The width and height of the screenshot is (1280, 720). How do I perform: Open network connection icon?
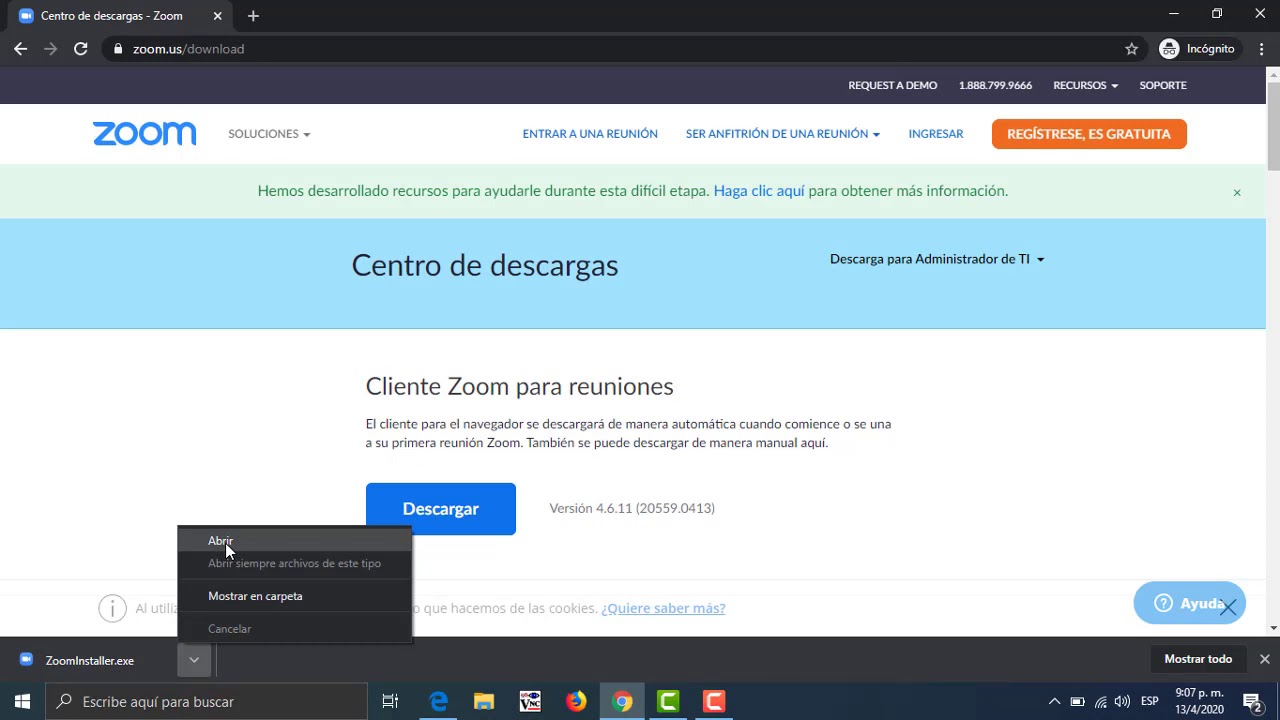[1100, 701]
